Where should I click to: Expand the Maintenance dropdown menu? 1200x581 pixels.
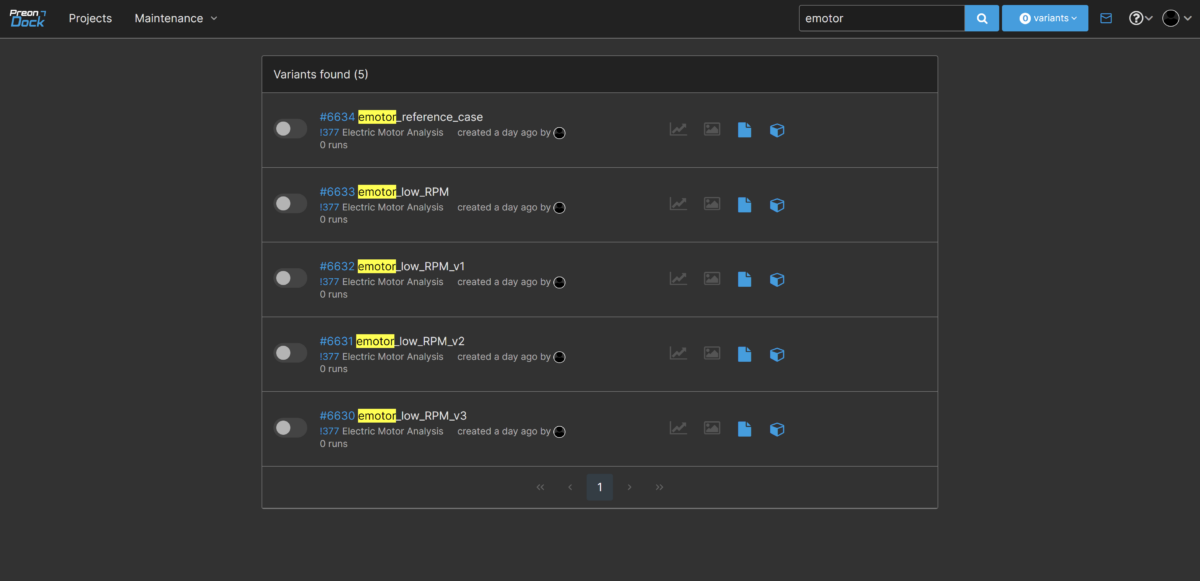click(x=176, y=18)
